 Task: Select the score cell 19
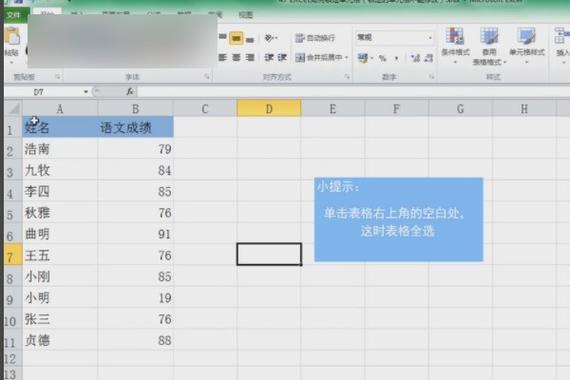pos(136,297)
